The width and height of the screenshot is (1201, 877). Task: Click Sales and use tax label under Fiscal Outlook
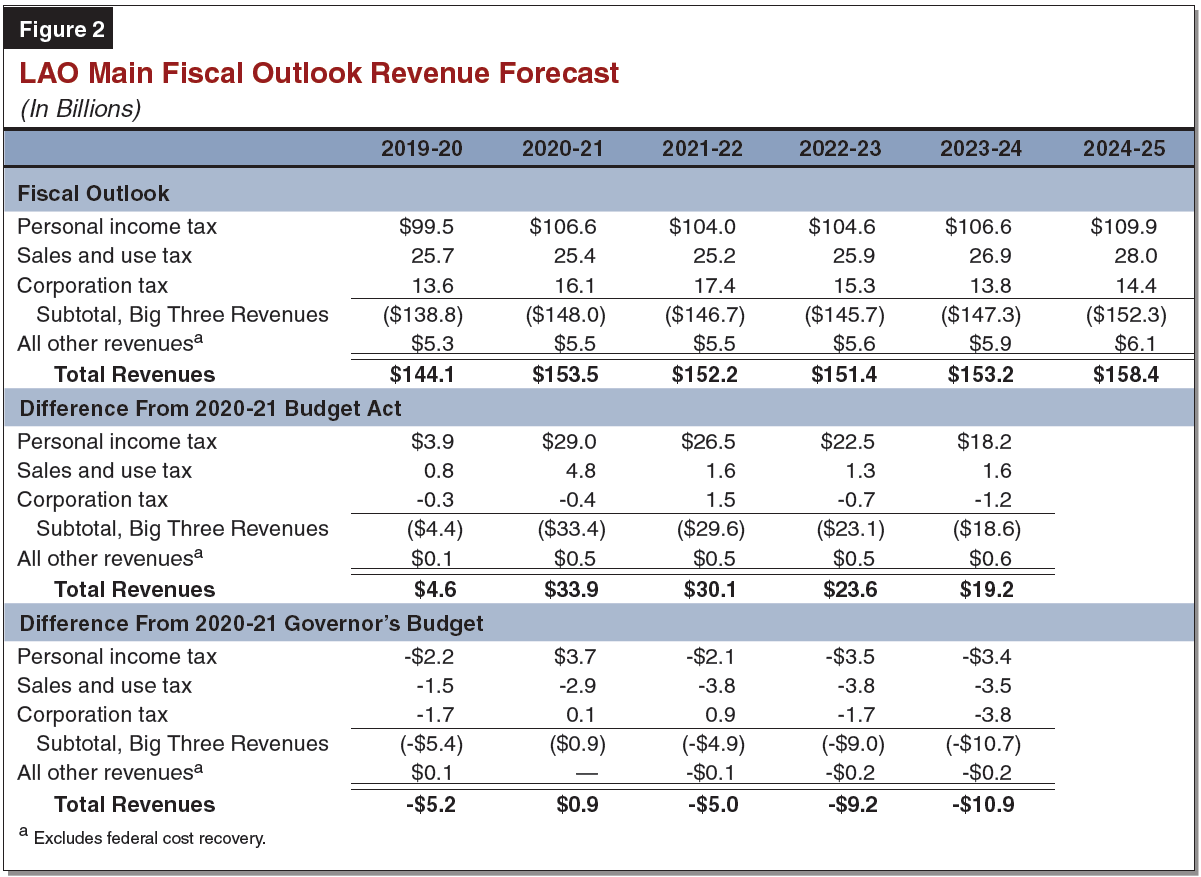104,256
